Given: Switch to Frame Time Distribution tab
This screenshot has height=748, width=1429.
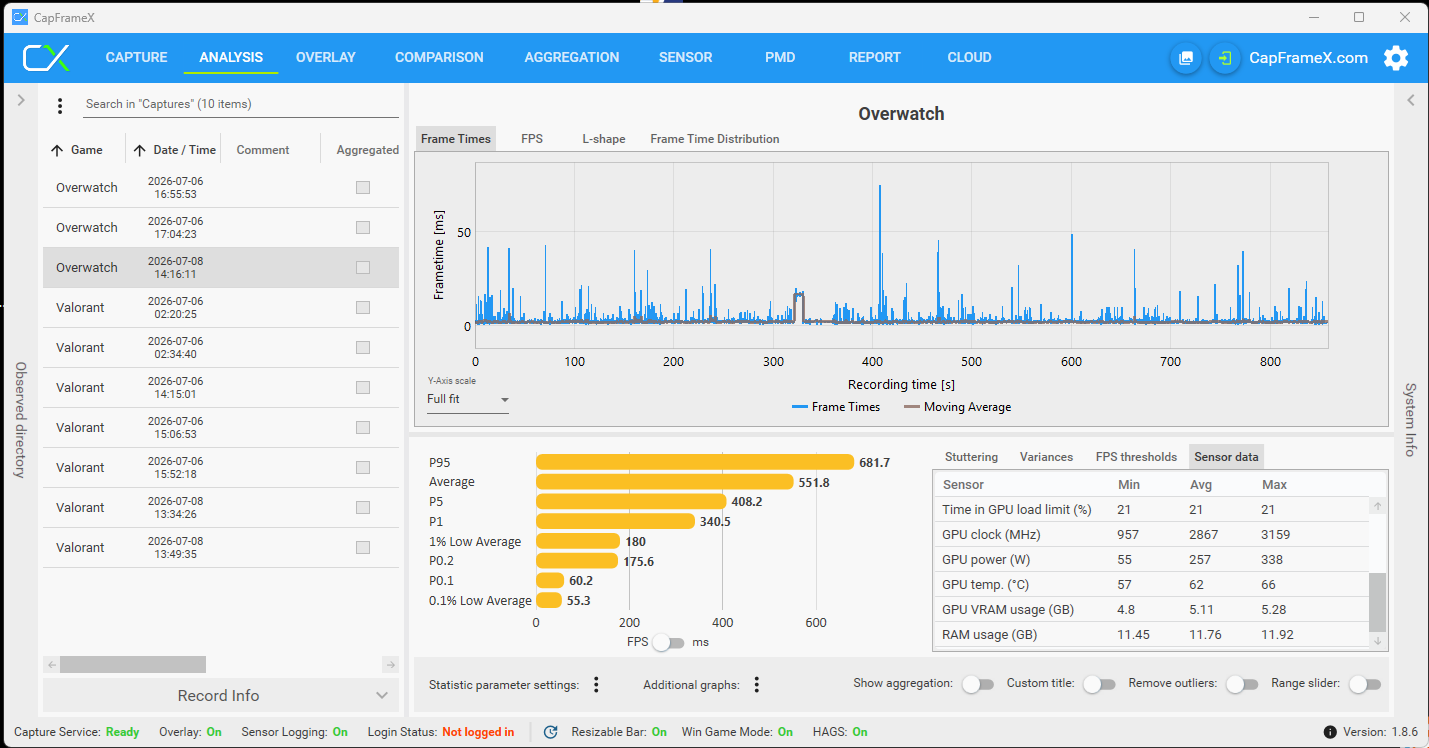Looking at the screenshot, I should [x=715, y=139].
